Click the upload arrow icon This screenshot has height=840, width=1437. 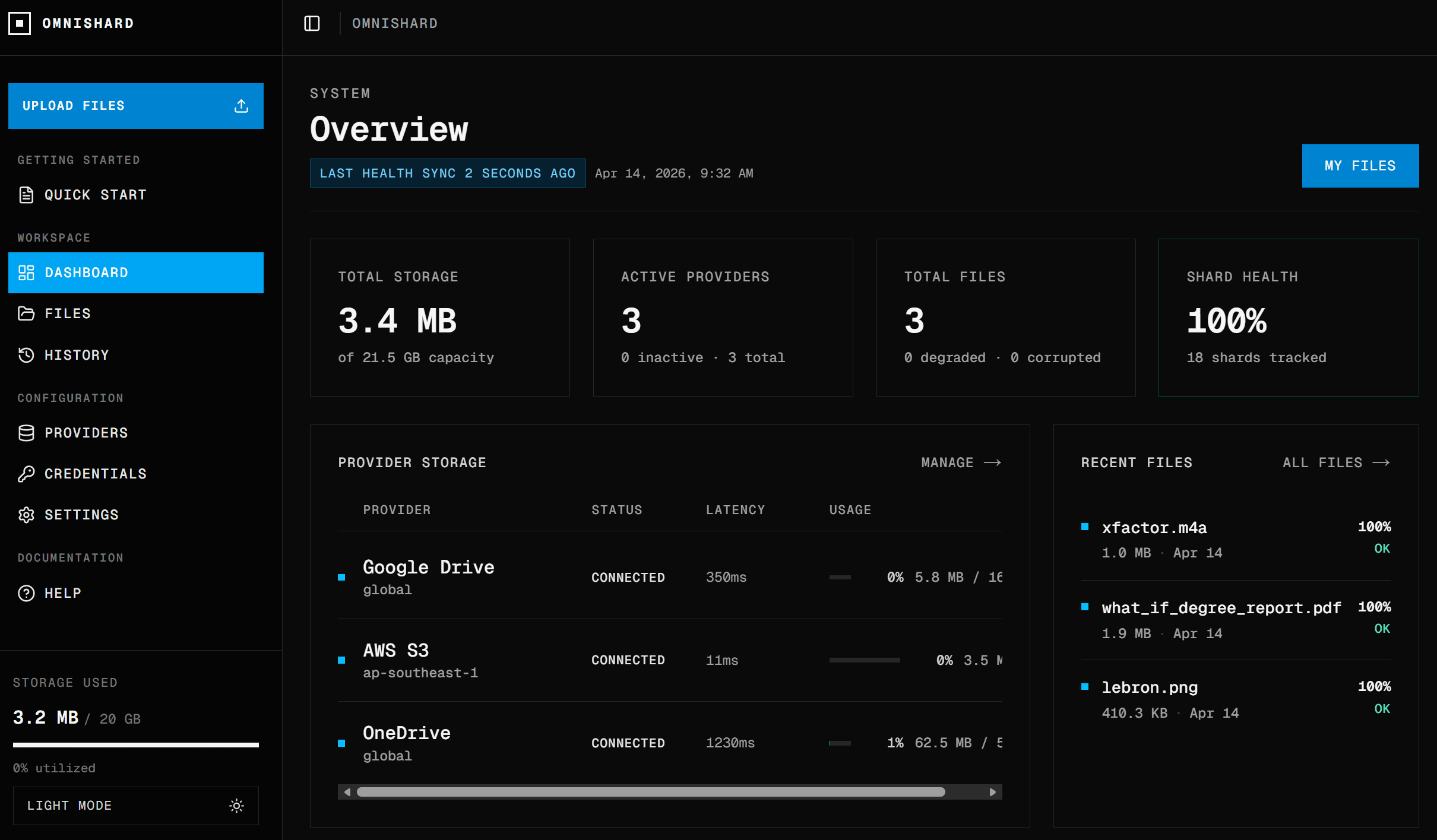tap(241, 106)
